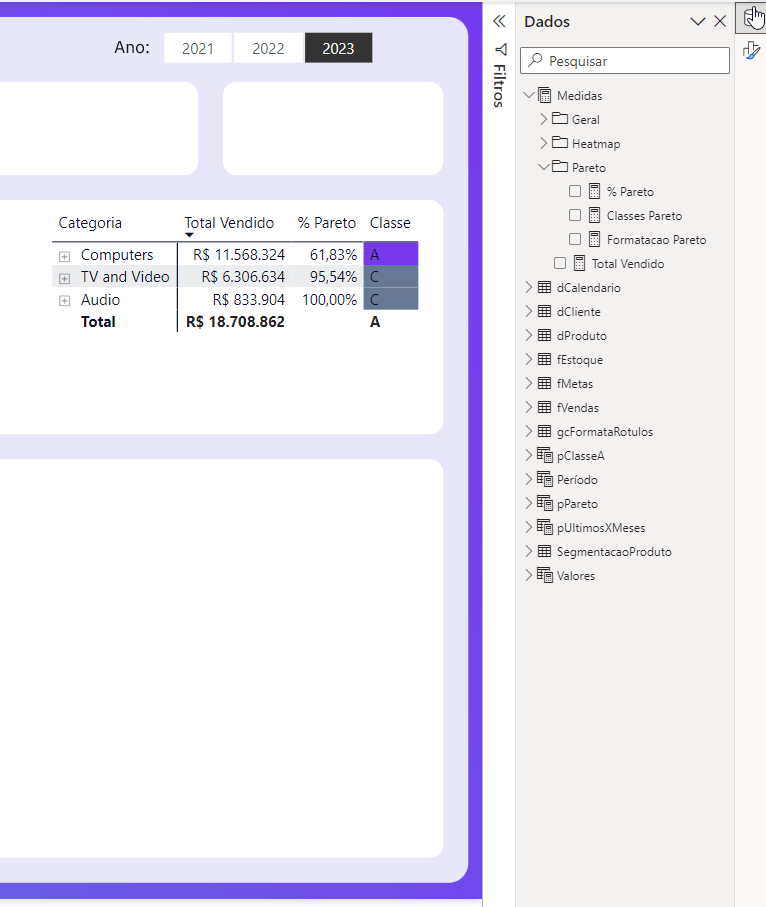Image resolution: width=766 pixels, height=907 pixels.
Task: Click the Pareto folder icon
Action: point(559,167)
